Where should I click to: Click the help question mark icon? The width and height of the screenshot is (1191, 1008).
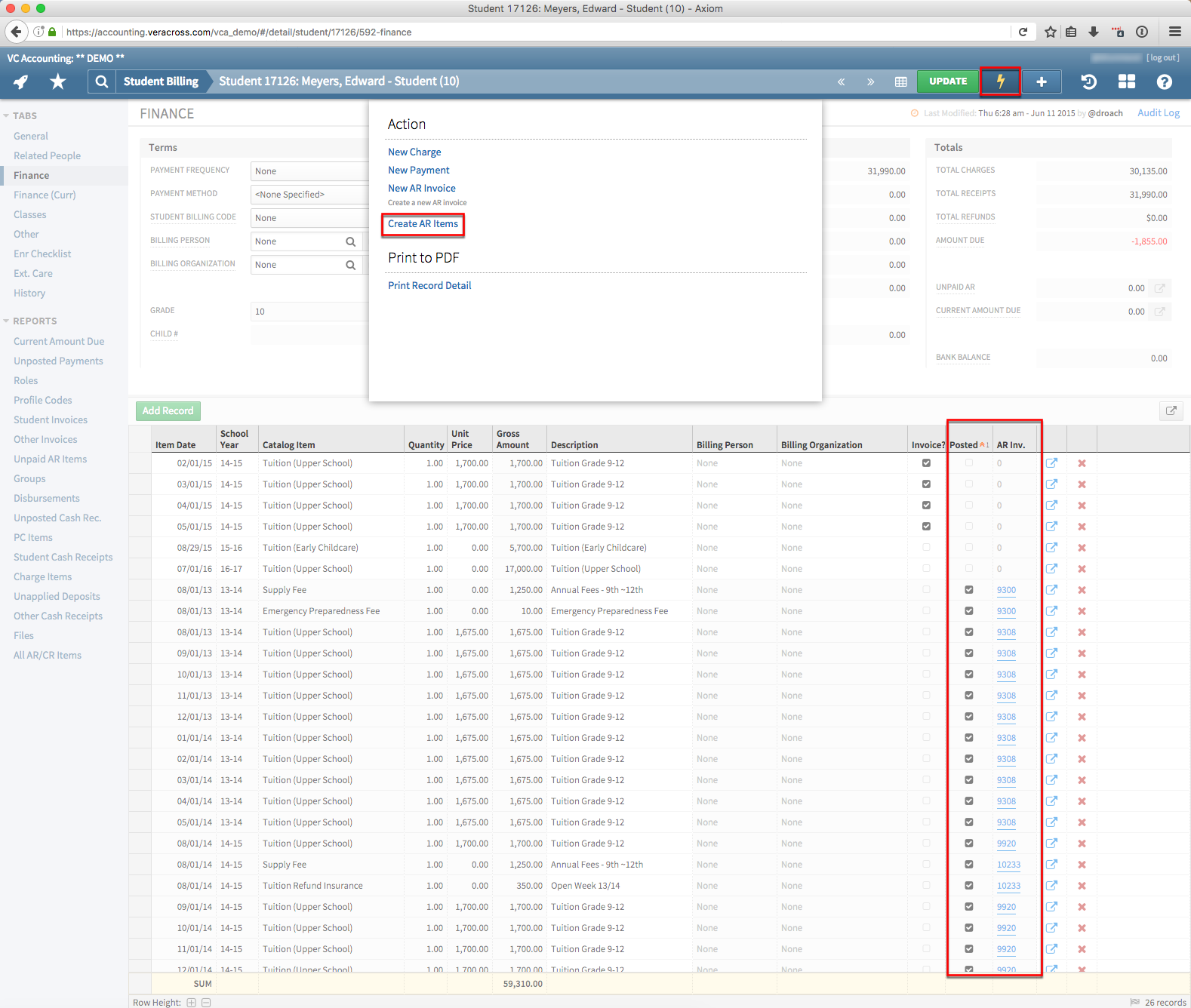[x=1164, y=81]
